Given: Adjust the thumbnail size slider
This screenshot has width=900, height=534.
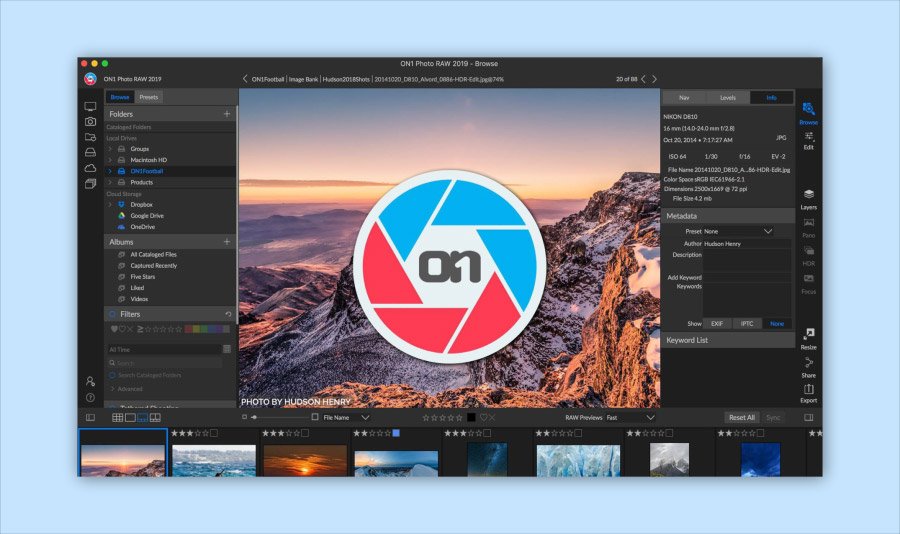Looking at the screenshot, I should 278,417.
